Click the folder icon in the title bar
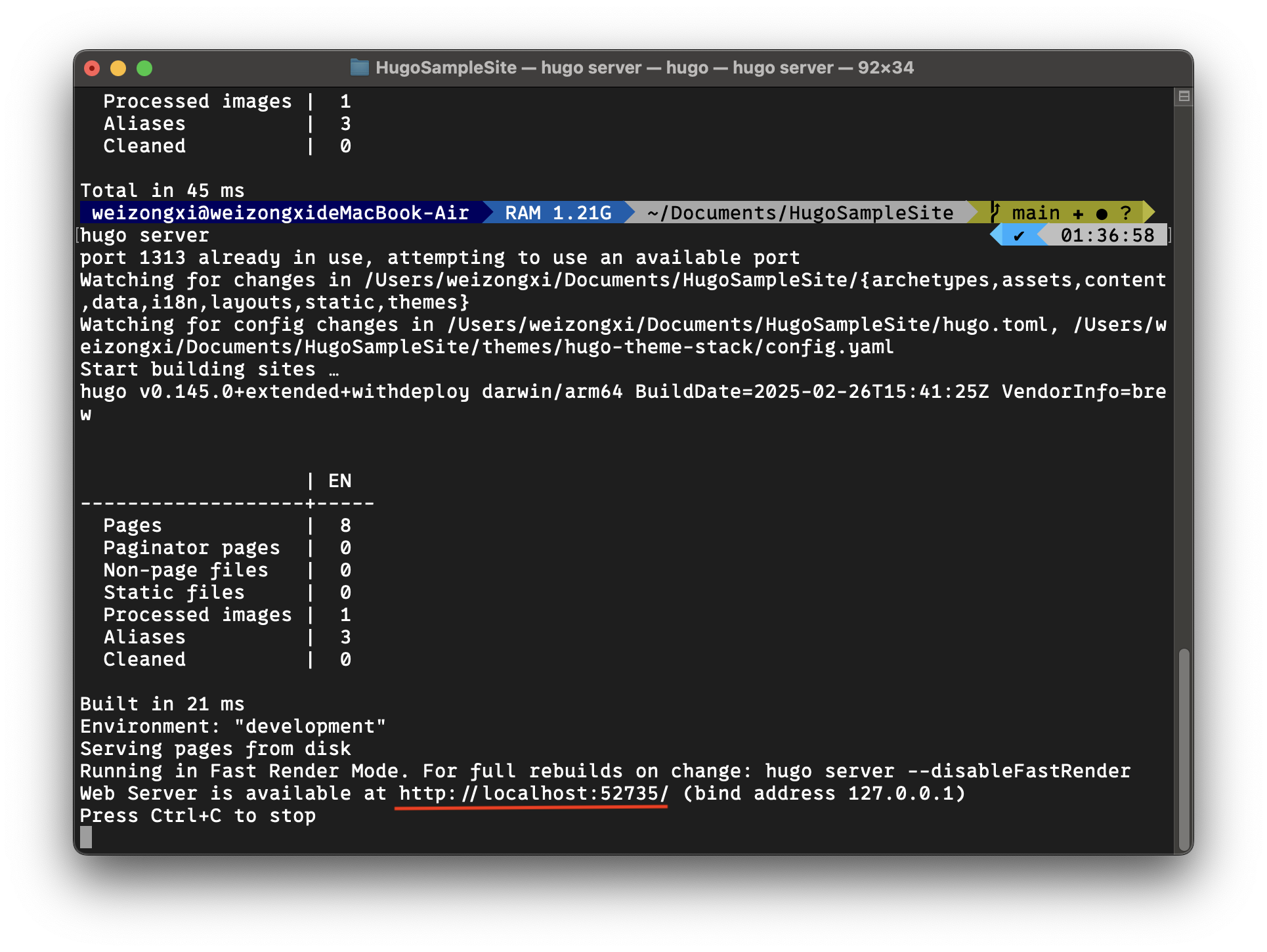This screenshot has height=952, width=1267. [x=359, y=67]
